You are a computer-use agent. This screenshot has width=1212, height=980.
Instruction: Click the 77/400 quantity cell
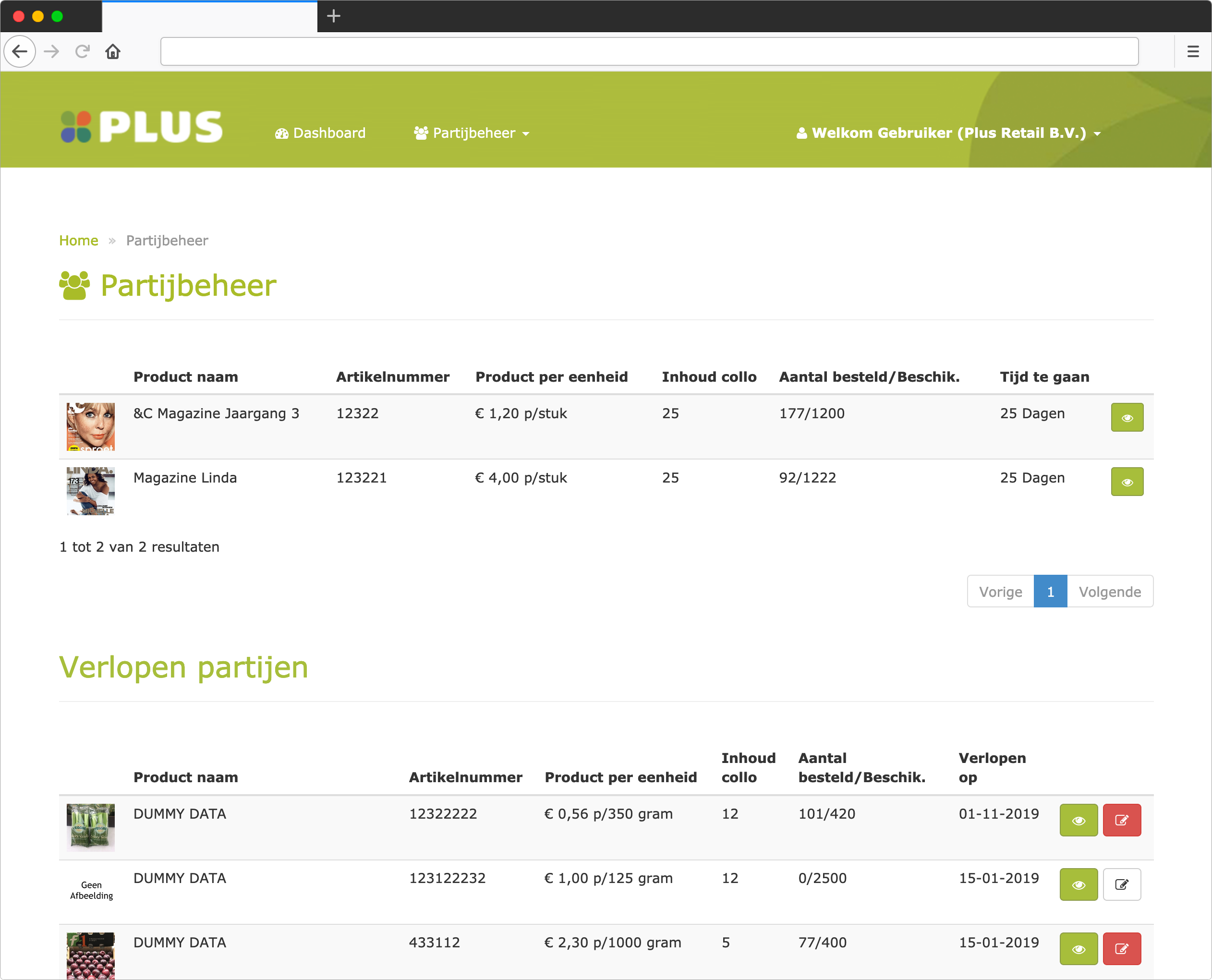coord(822,942)
